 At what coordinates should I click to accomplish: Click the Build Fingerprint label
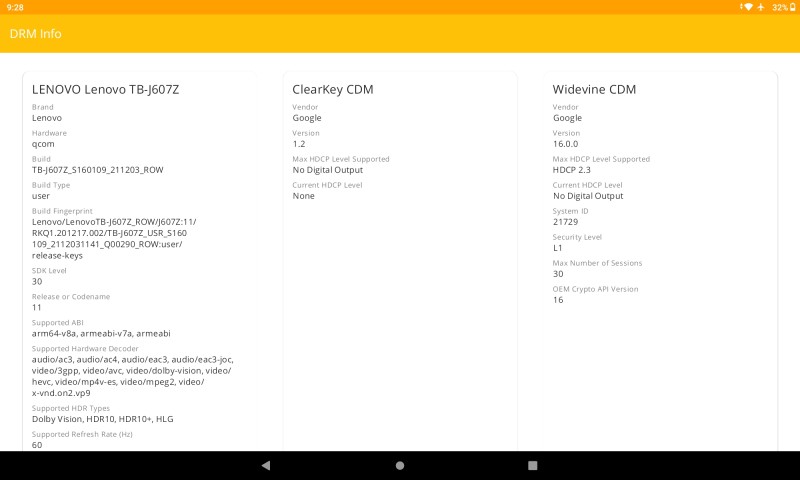tap(62, 211)
